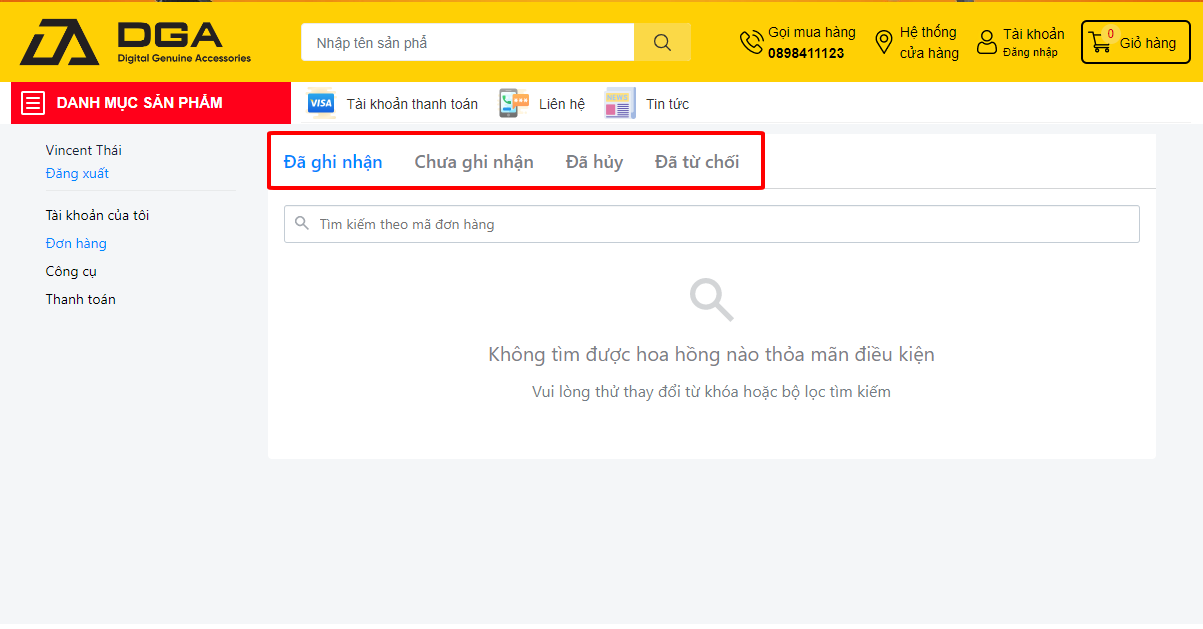Click the DGA logo in the header
The height and width of the screenshot is (629, 1203).
(136, 42)
